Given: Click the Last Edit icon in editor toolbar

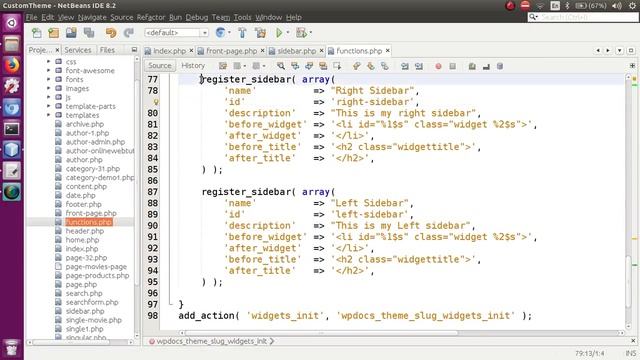Looking at the screenshot, I should (x=223, y=66).
